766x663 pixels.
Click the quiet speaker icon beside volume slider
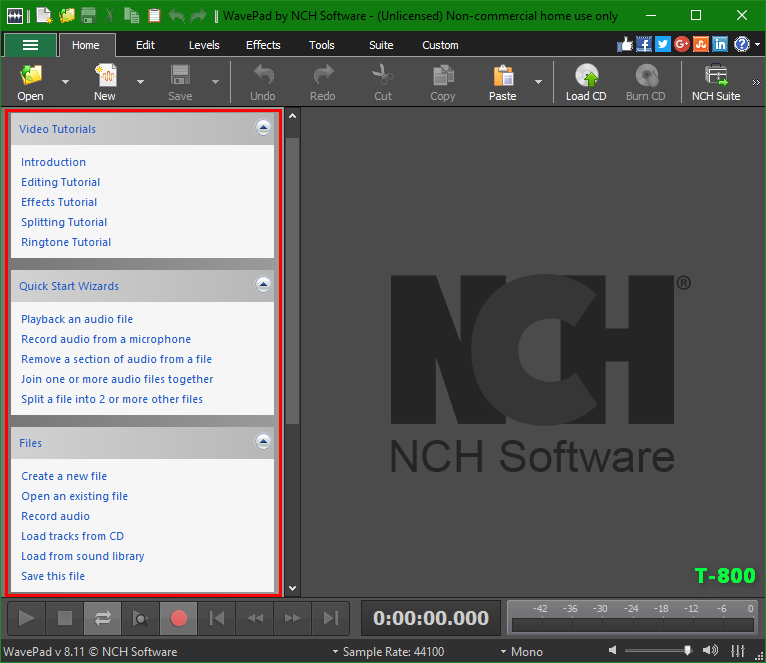pyautogui.click(x=613, y=650)
